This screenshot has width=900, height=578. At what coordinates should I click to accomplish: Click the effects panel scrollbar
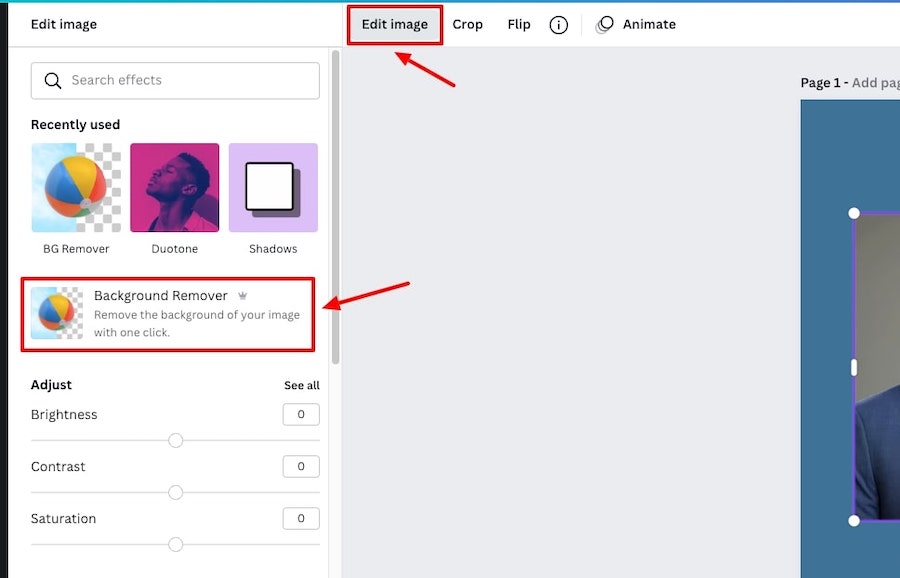pos(336,207)
